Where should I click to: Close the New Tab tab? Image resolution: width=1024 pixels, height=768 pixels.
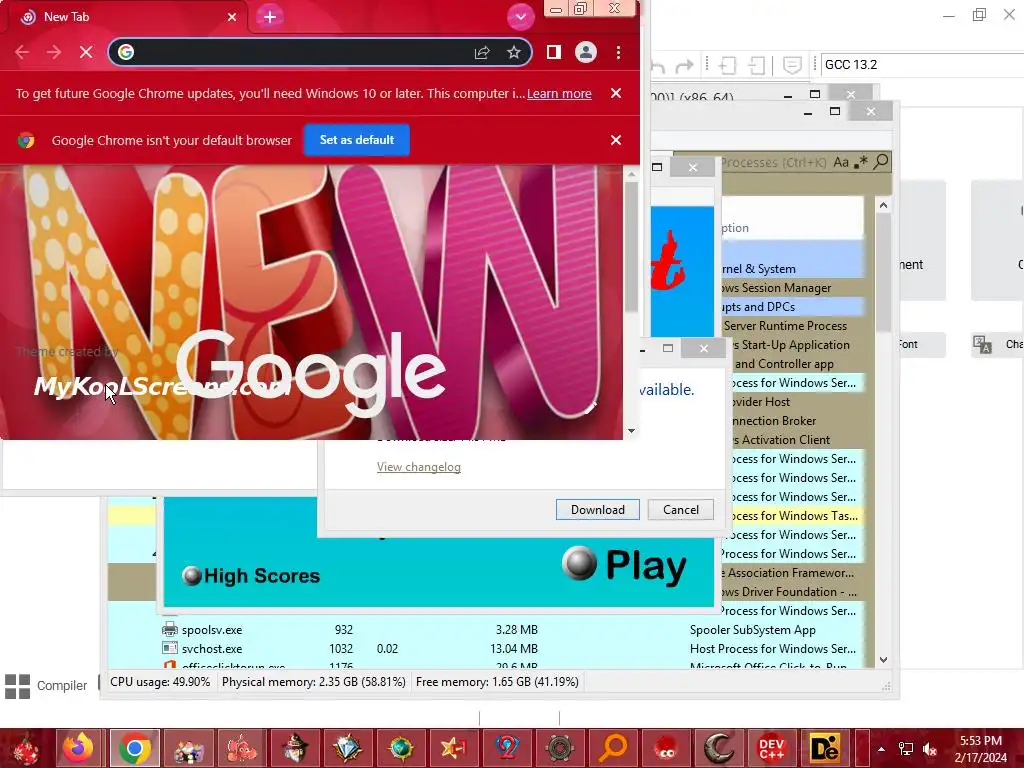tap(232, 17)
